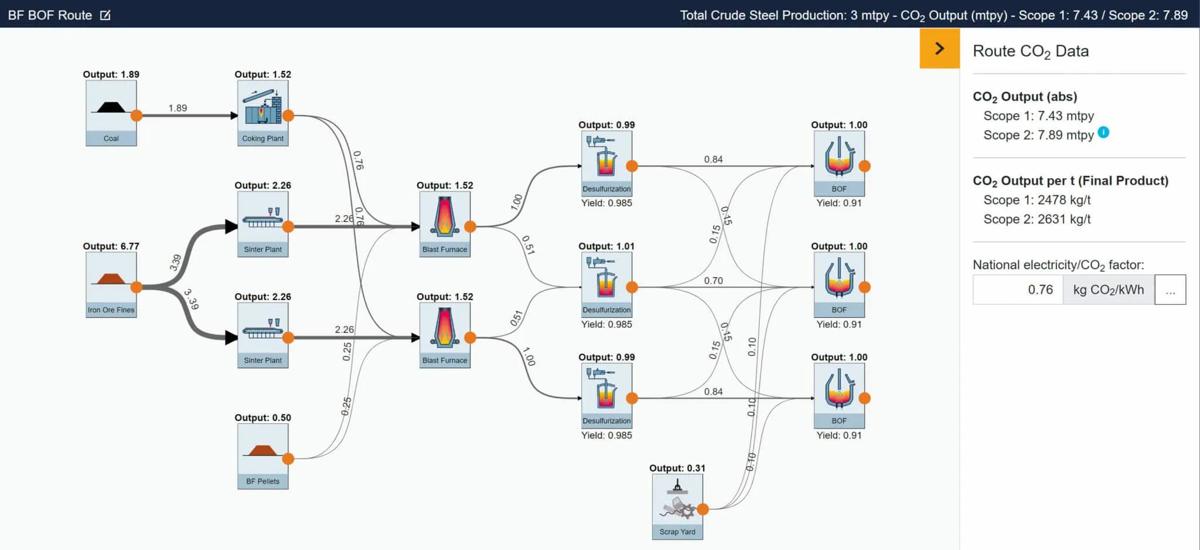Select the Iron Ore Fines node

111,285
